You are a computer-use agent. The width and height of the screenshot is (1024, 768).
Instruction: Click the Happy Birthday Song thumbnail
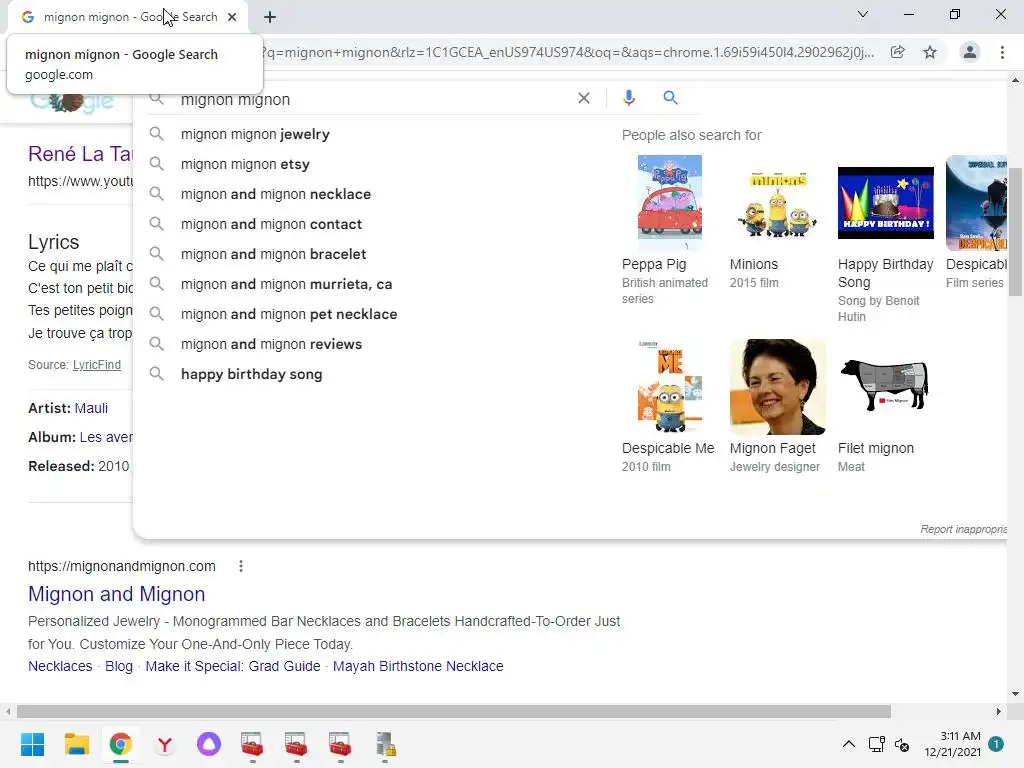tap(886, 203)
